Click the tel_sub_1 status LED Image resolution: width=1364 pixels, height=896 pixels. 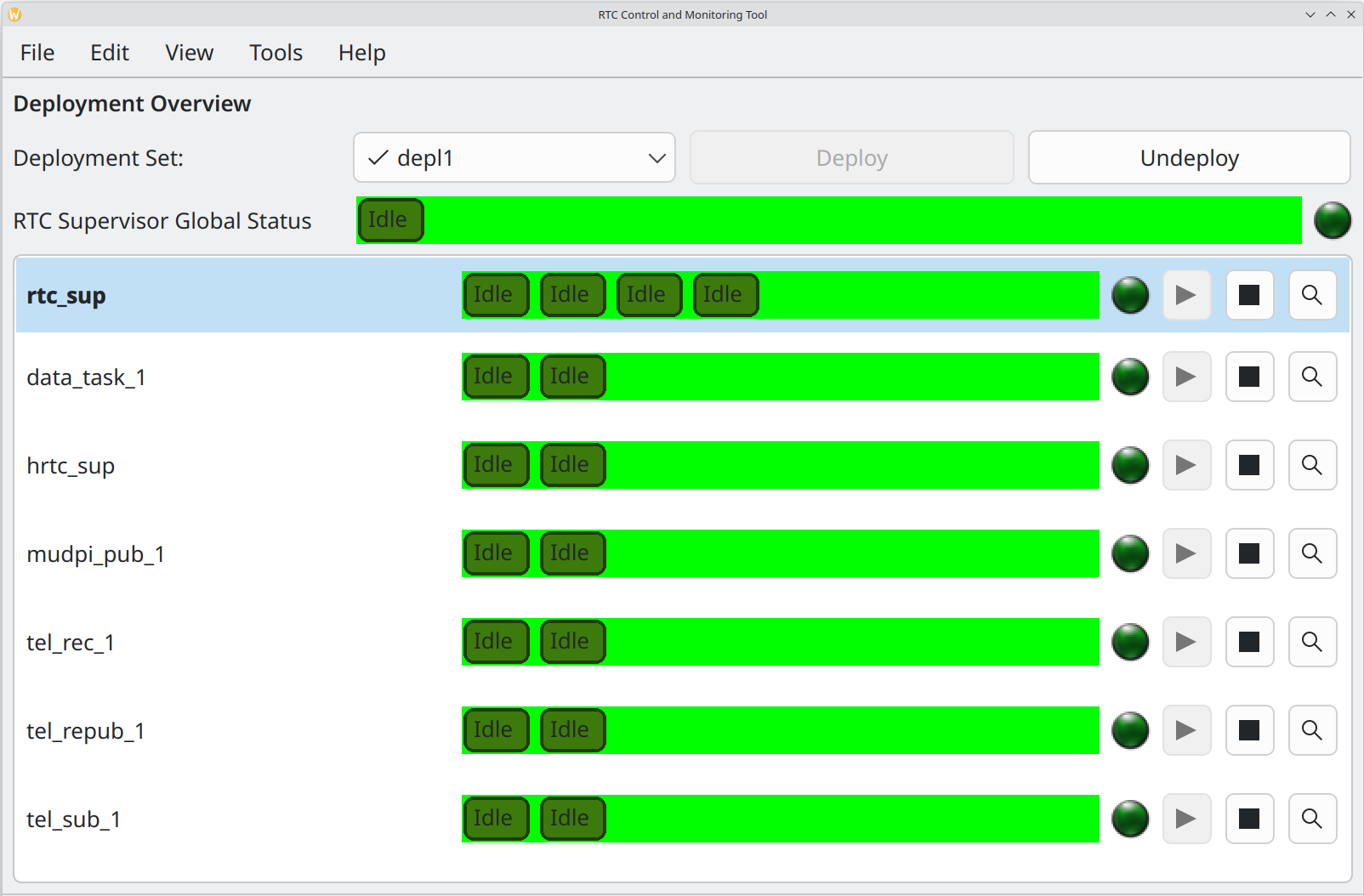tap(1130, 819)
